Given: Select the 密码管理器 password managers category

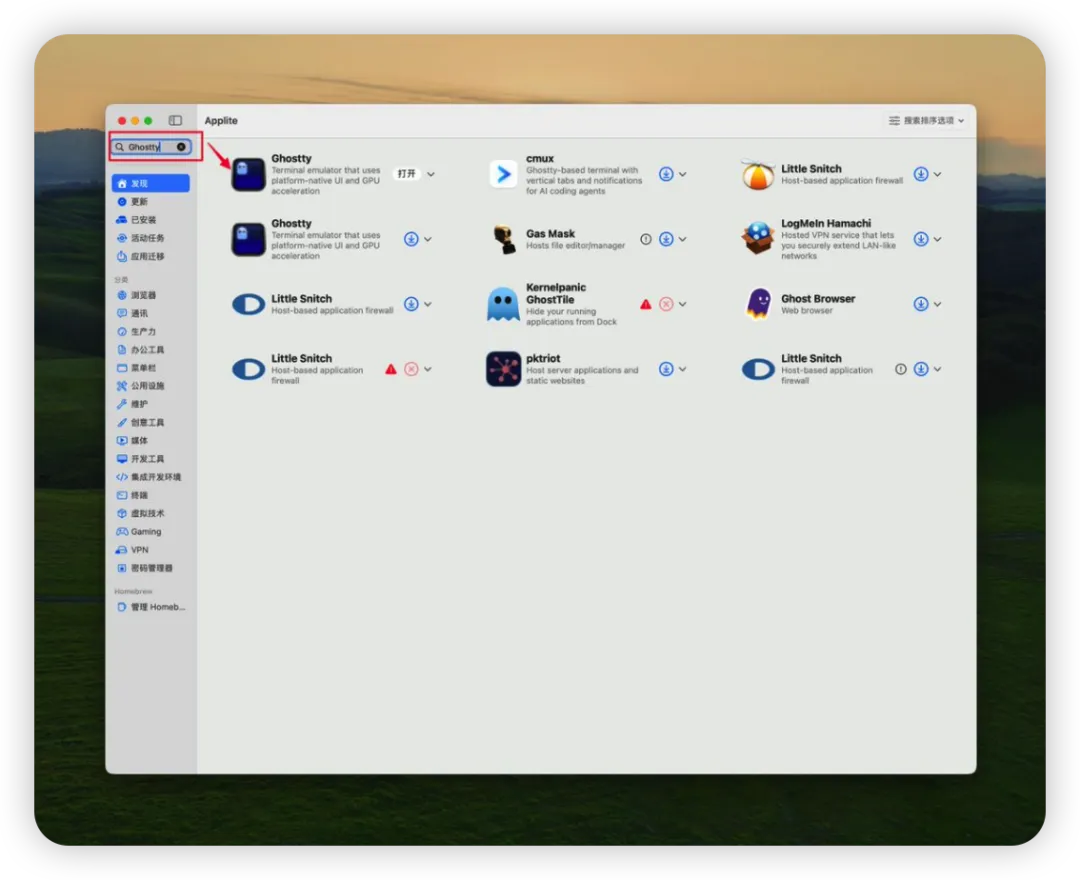Looking at the screenshot, I should coord(151,568).
